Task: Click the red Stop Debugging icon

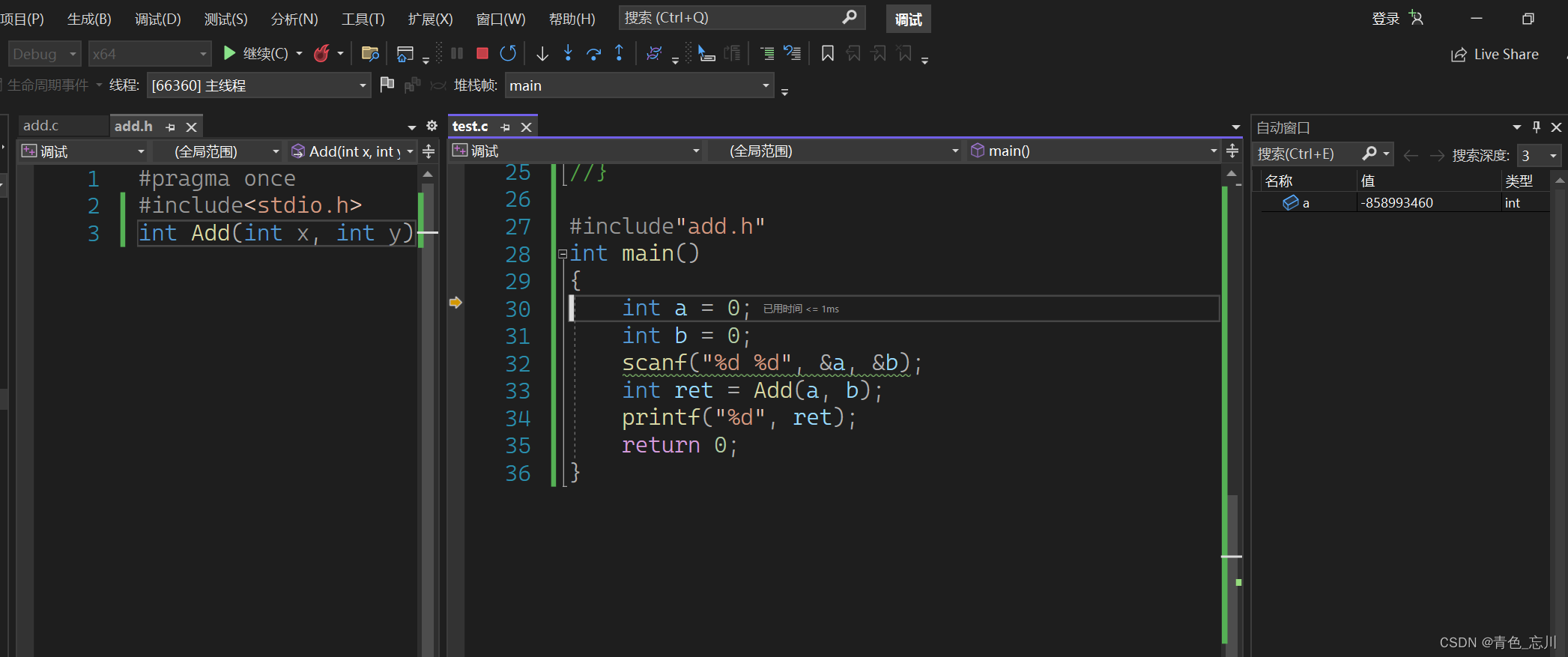Action: click(482, 53)
